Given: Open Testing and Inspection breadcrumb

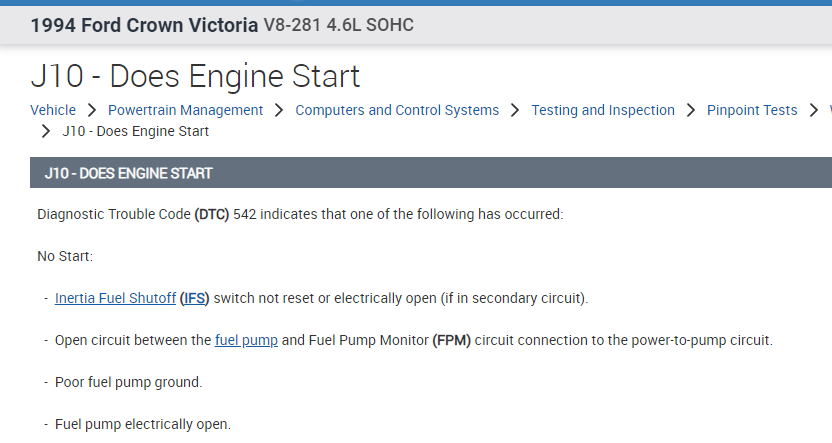Looking at the screenshot, I should pos(603,110).
